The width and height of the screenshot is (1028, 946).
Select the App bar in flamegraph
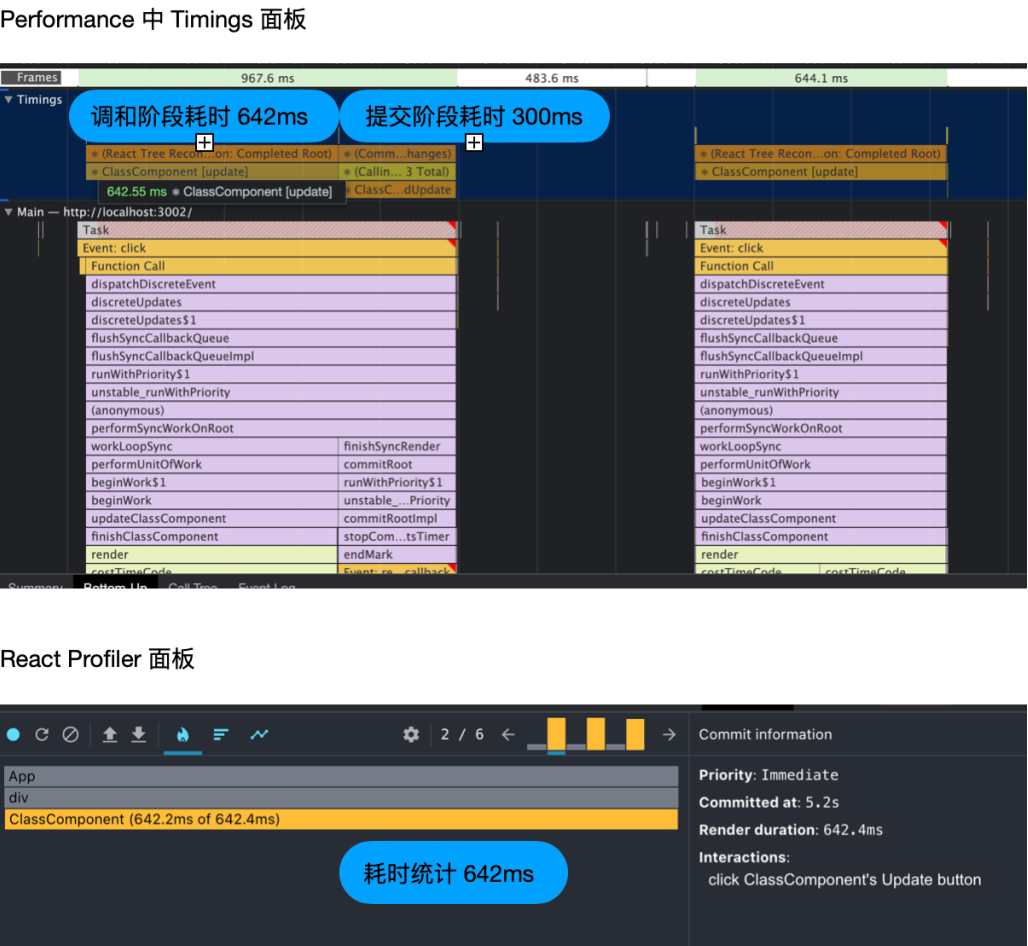[x=341, y=776]
